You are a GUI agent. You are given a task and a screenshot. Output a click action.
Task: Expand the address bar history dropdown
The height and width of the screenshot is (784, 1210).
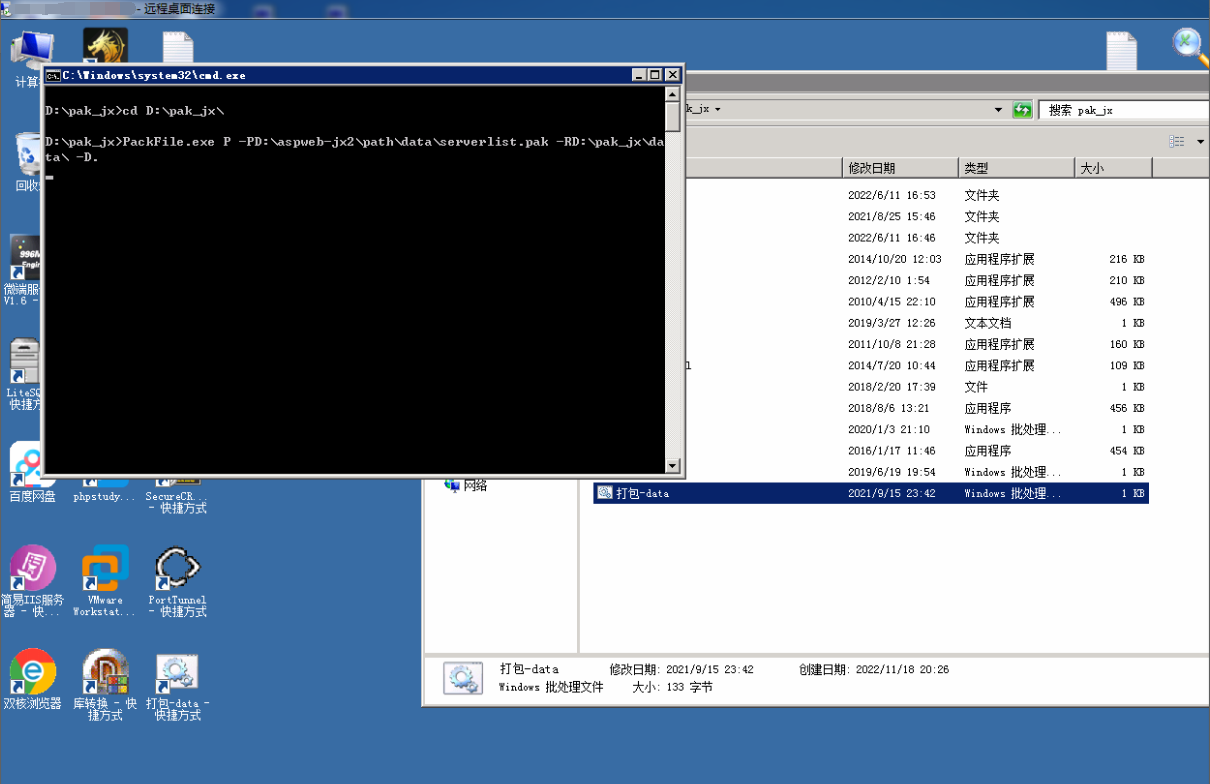998,110
